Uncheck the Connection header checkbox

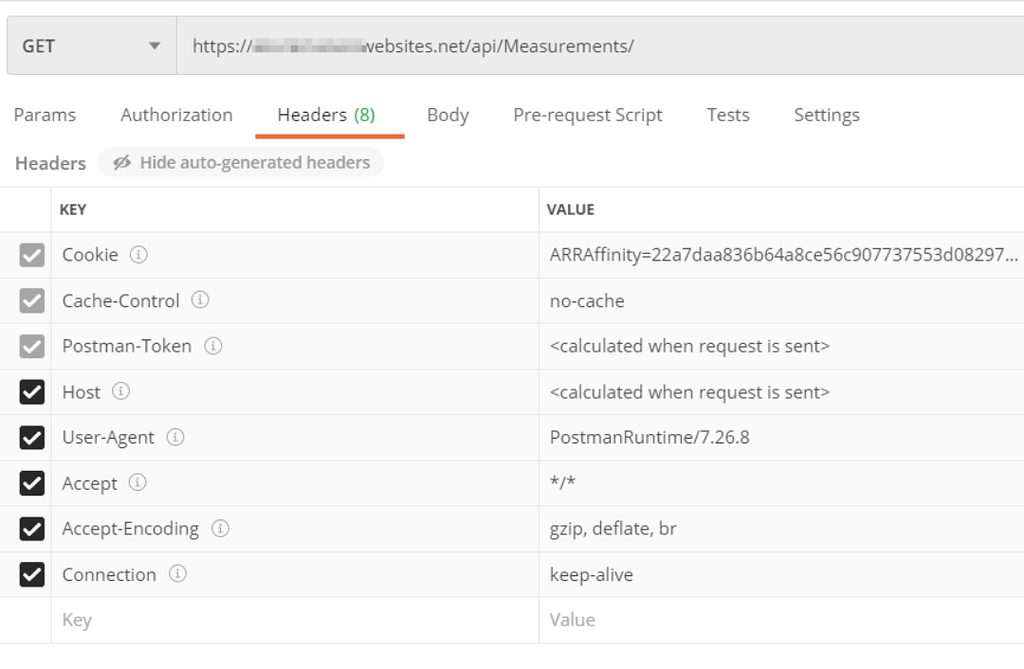(31, 575)
